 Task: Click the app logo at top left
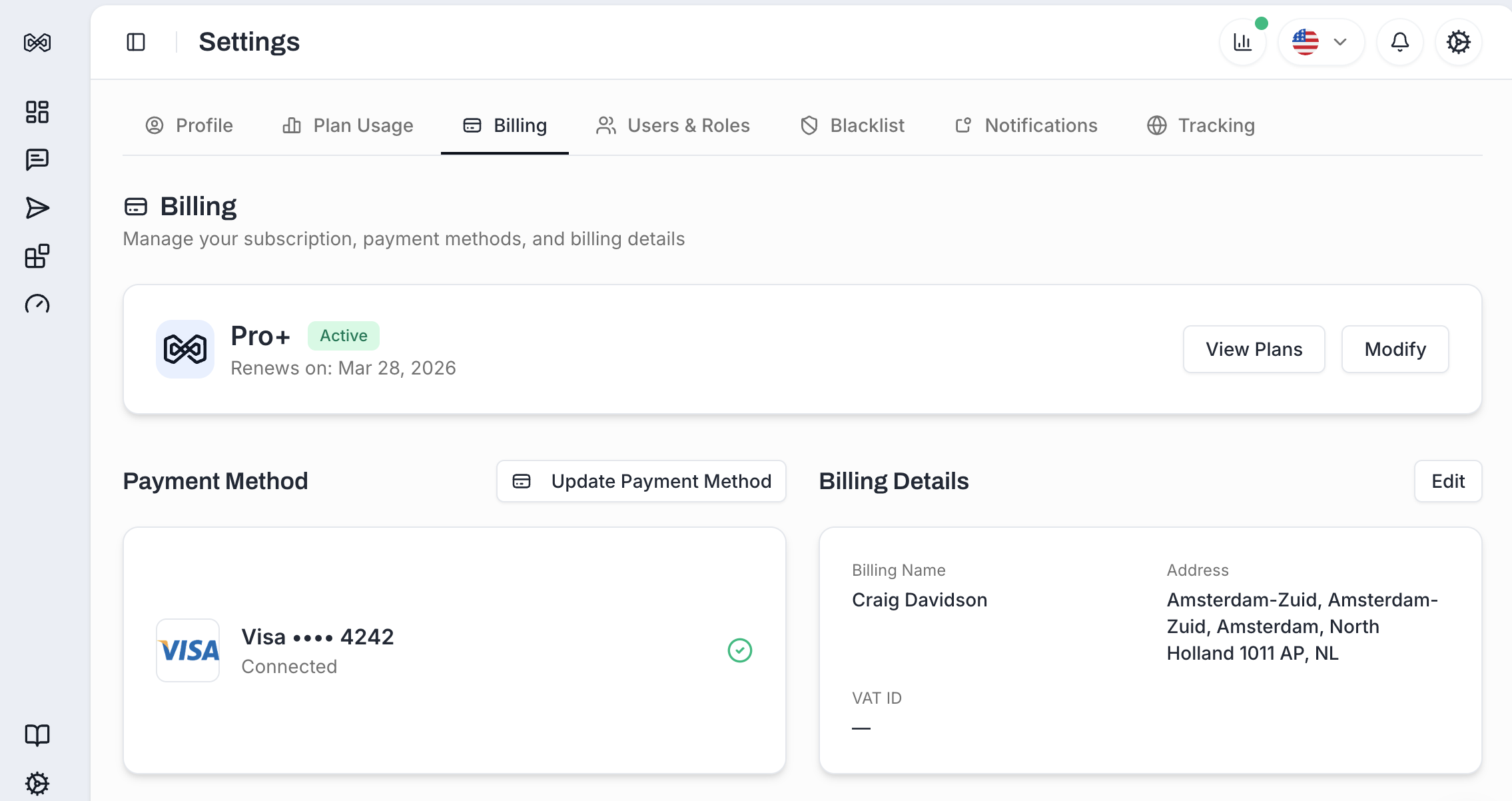pos(39,42)
